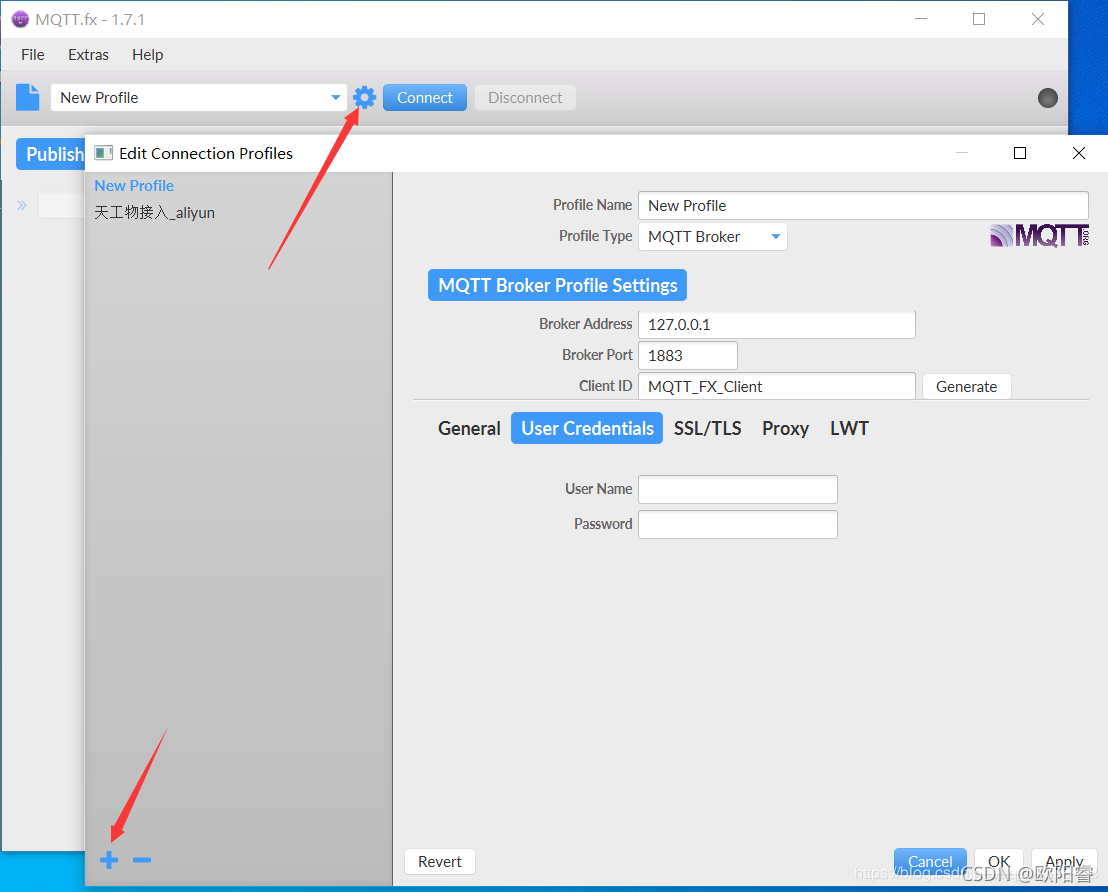1108x892 pixels.
Task: Focus the Password field
Action: click(x=738, y=524)
